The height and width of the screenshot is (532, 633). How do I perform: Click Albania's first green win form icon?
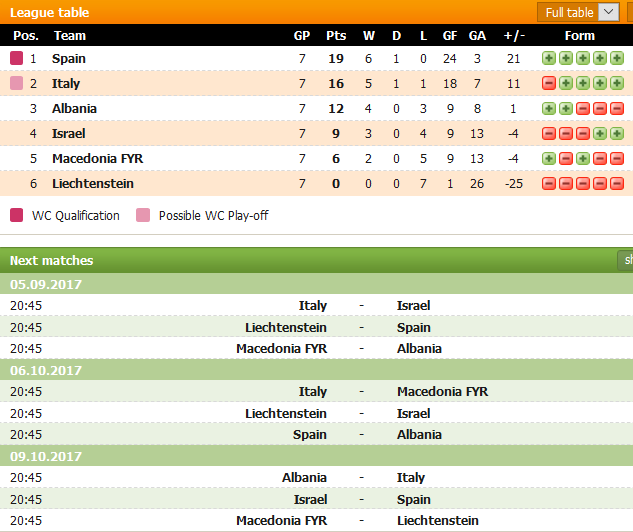coord(549,109)
